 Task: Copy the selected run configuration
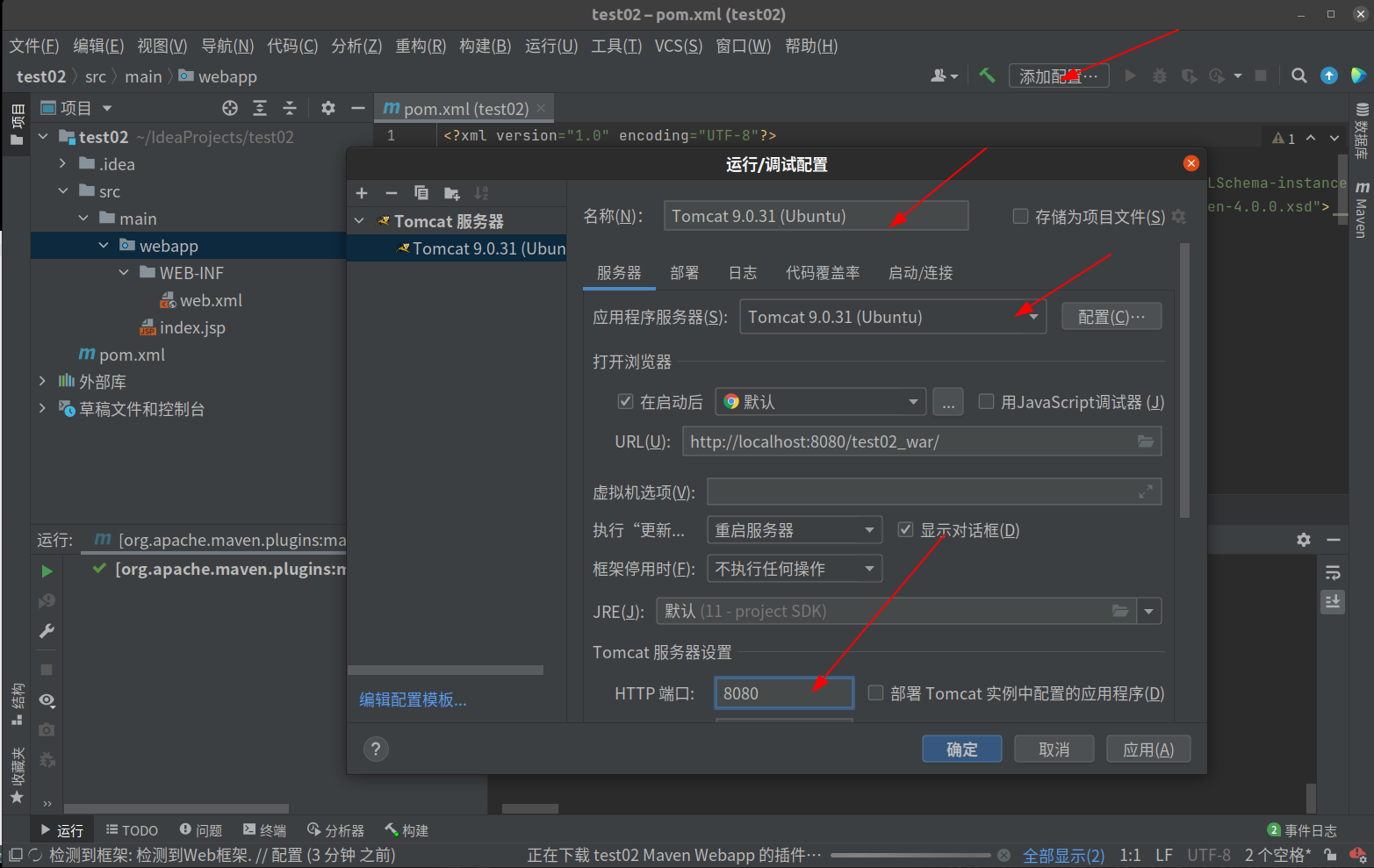click(x=421, y=193)
